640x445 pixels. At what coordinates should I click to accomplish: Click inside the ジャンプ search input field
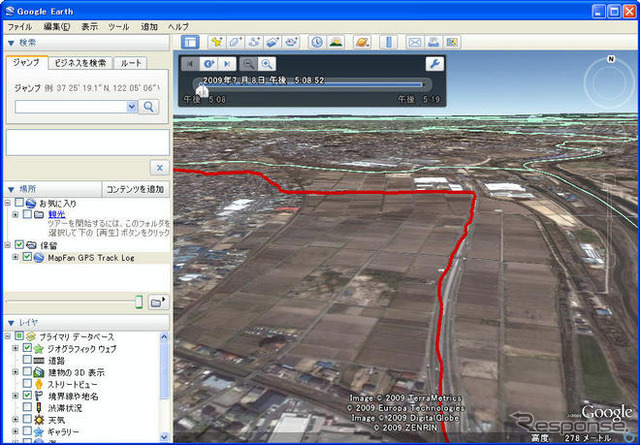[x=71, y=107]
